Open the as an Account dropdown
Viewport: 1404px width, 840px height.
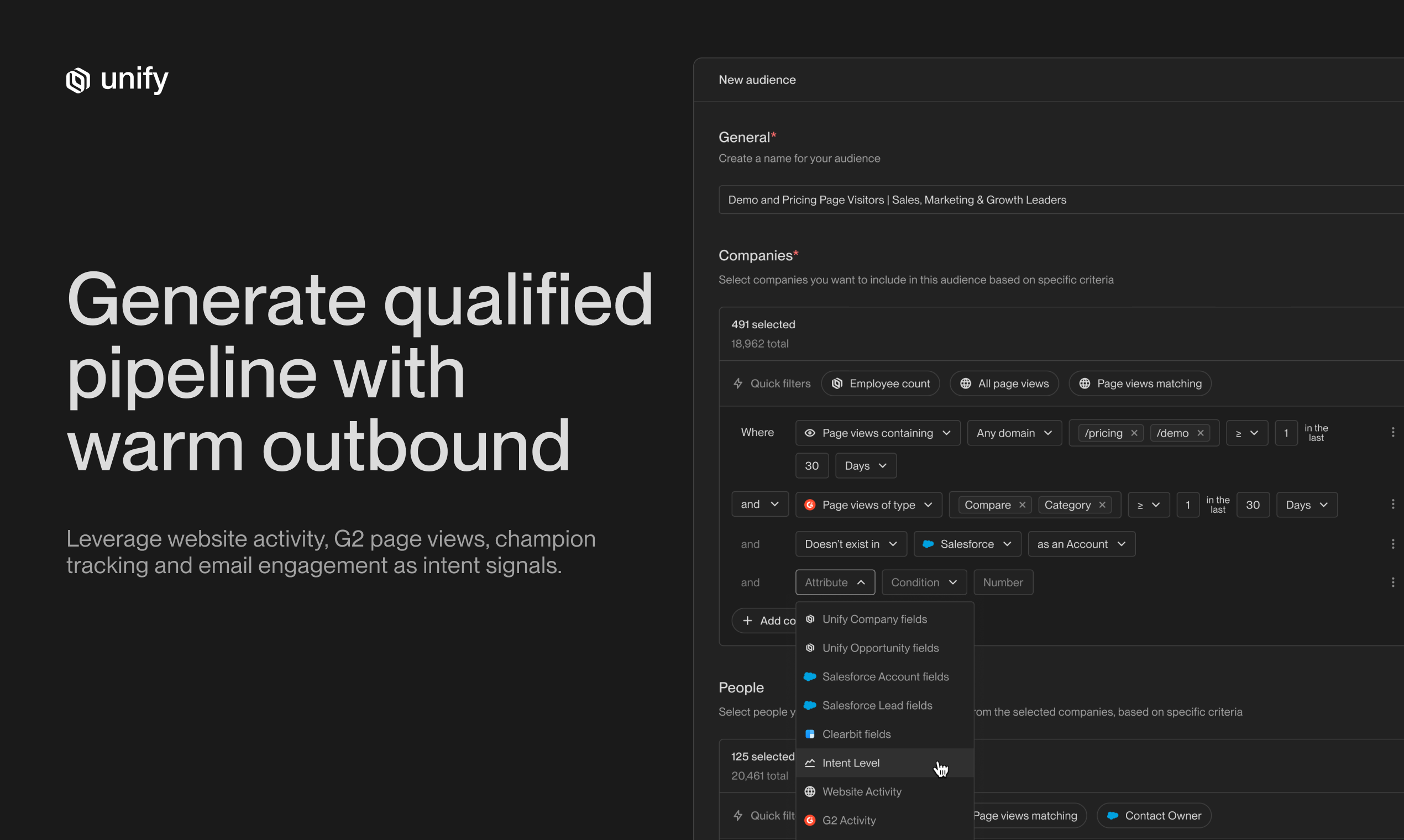click(x=1081, y=543)
